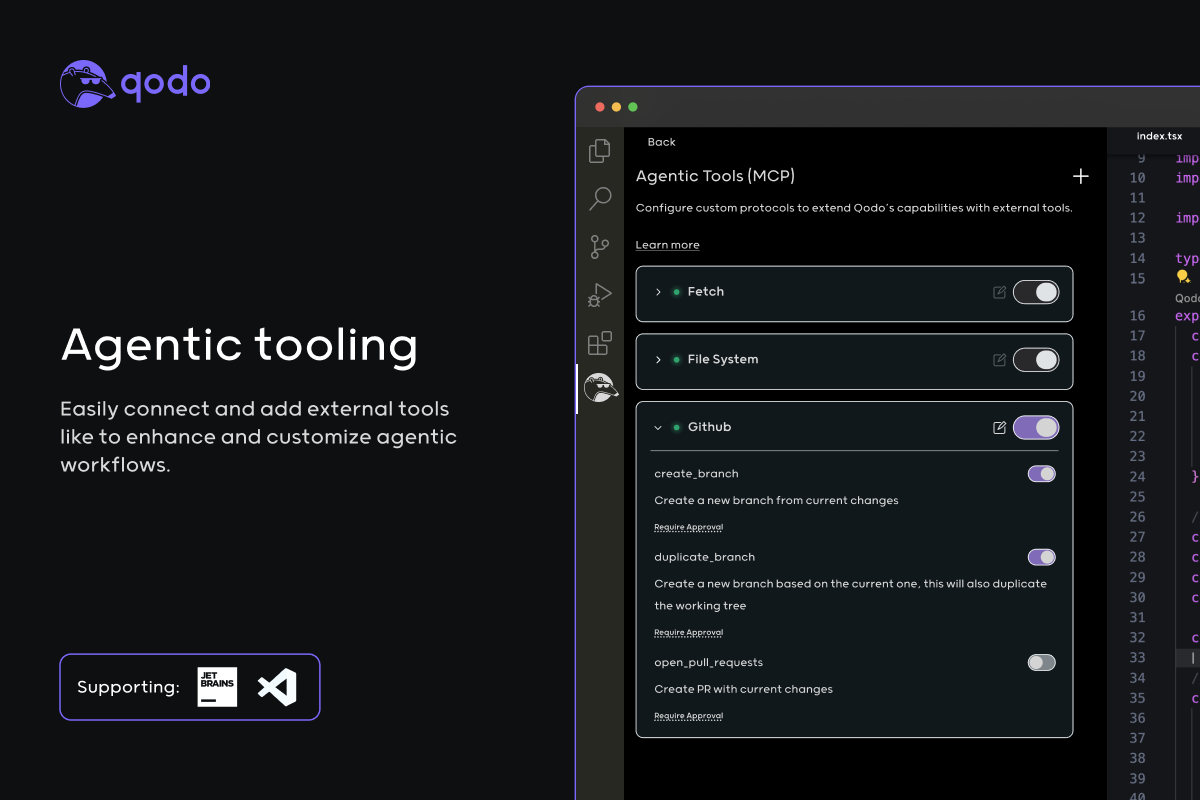
Task: Disable the create_branch toggle
Action: pyautogui.click(x=1041, y=474)
